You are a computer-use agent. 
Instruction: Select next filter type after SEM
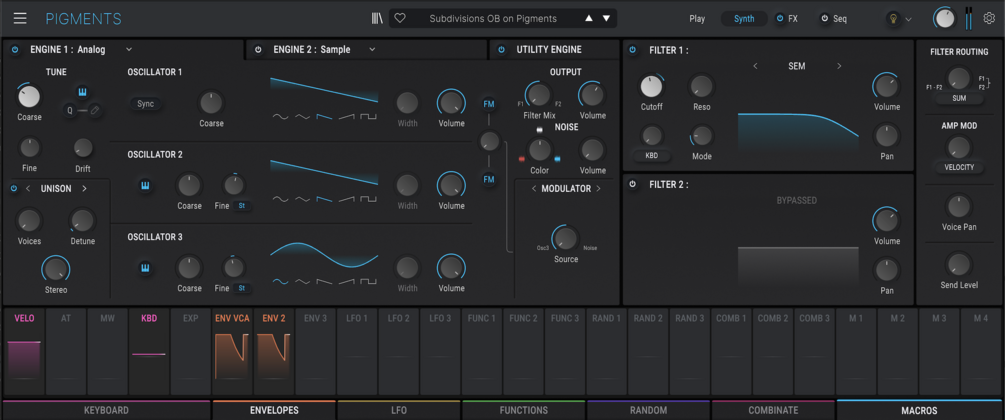pyautogui.click(x=839, y=66)
